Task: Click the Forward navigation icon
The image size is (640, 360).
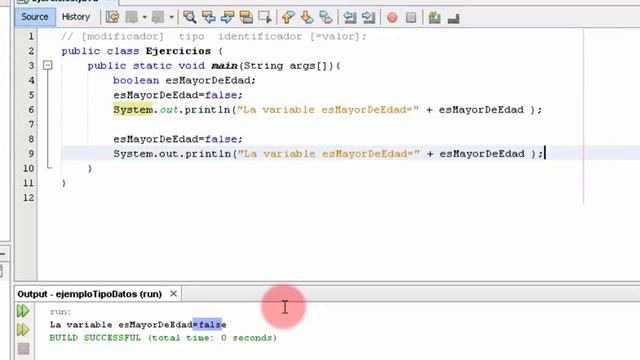Action: (158, 17)
